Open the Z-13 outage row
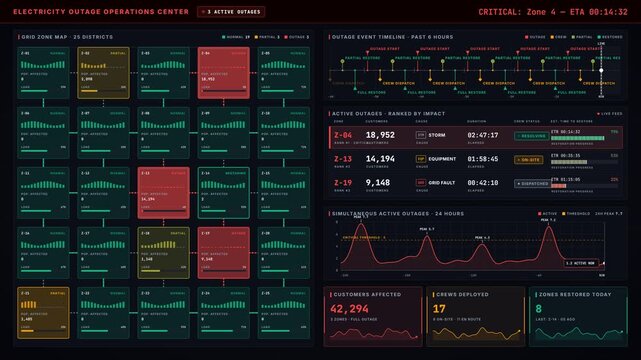Image resolution: width=641 pixels, height=360 pixels. click(476, 161)
